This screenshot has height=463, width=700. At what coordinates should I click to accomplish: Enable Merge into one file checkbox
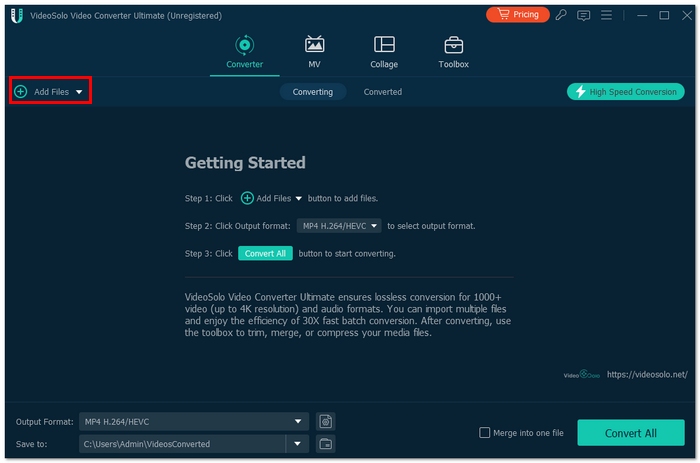(485, 433)
